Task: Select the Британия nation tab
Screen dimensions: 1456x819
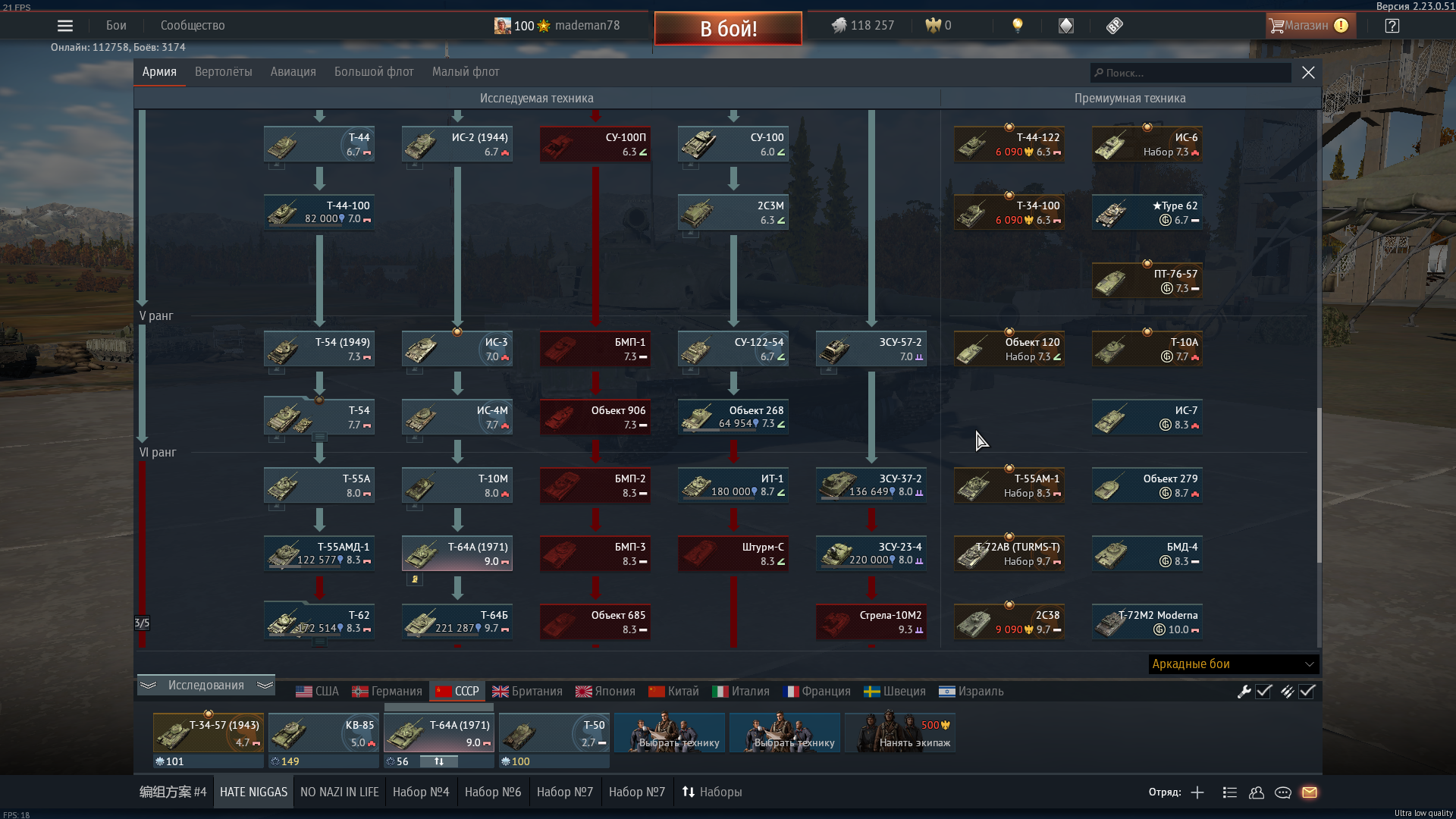Action: click(527, 692)
